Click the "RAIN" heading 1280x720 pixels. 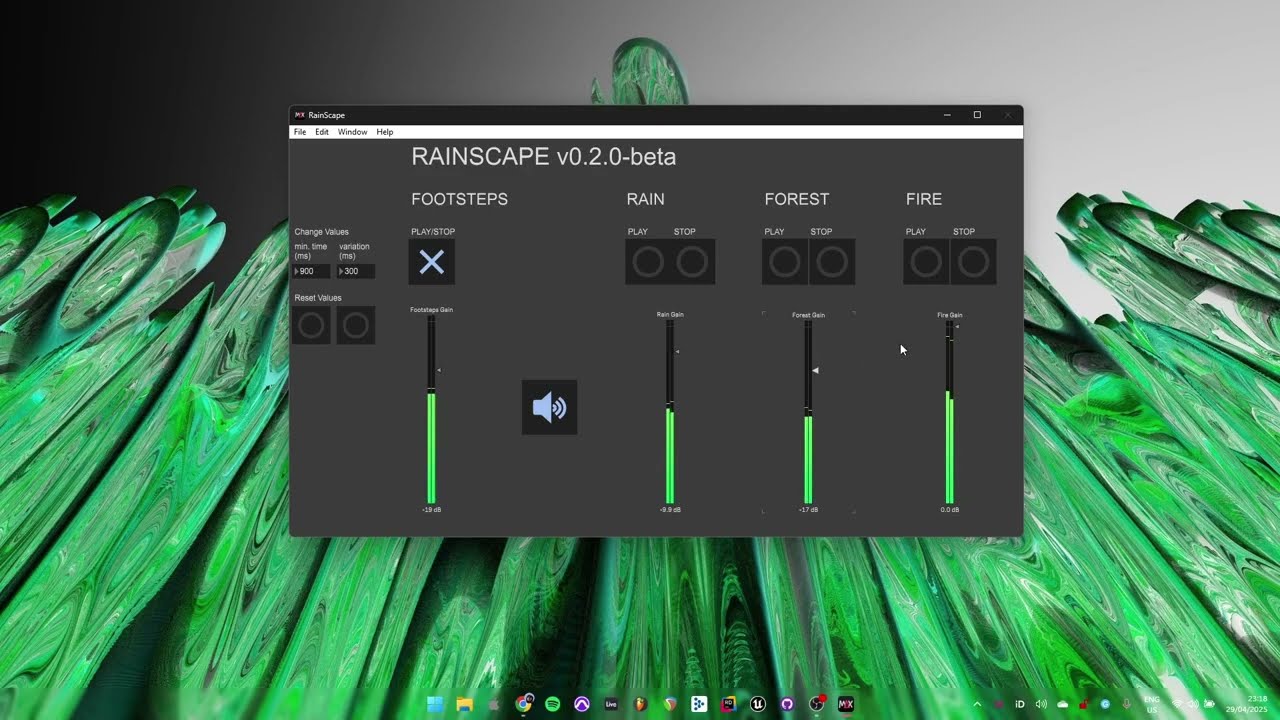click(x=646, y=199)
